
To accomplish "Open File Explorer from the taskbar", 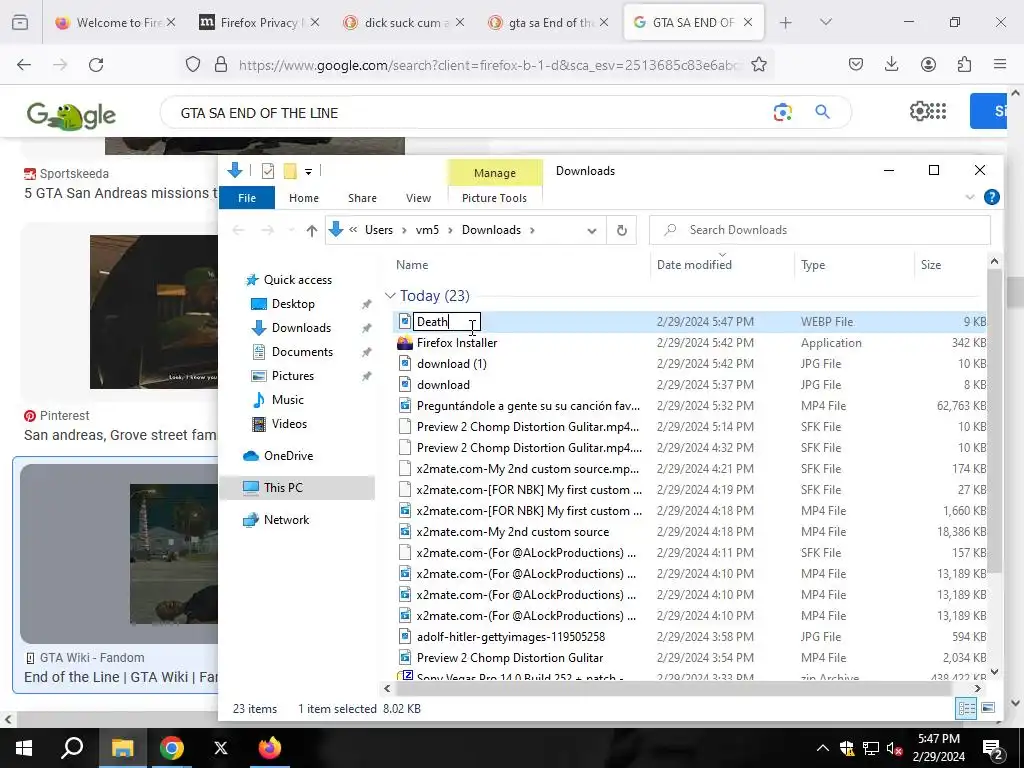I will click(122, 748).
